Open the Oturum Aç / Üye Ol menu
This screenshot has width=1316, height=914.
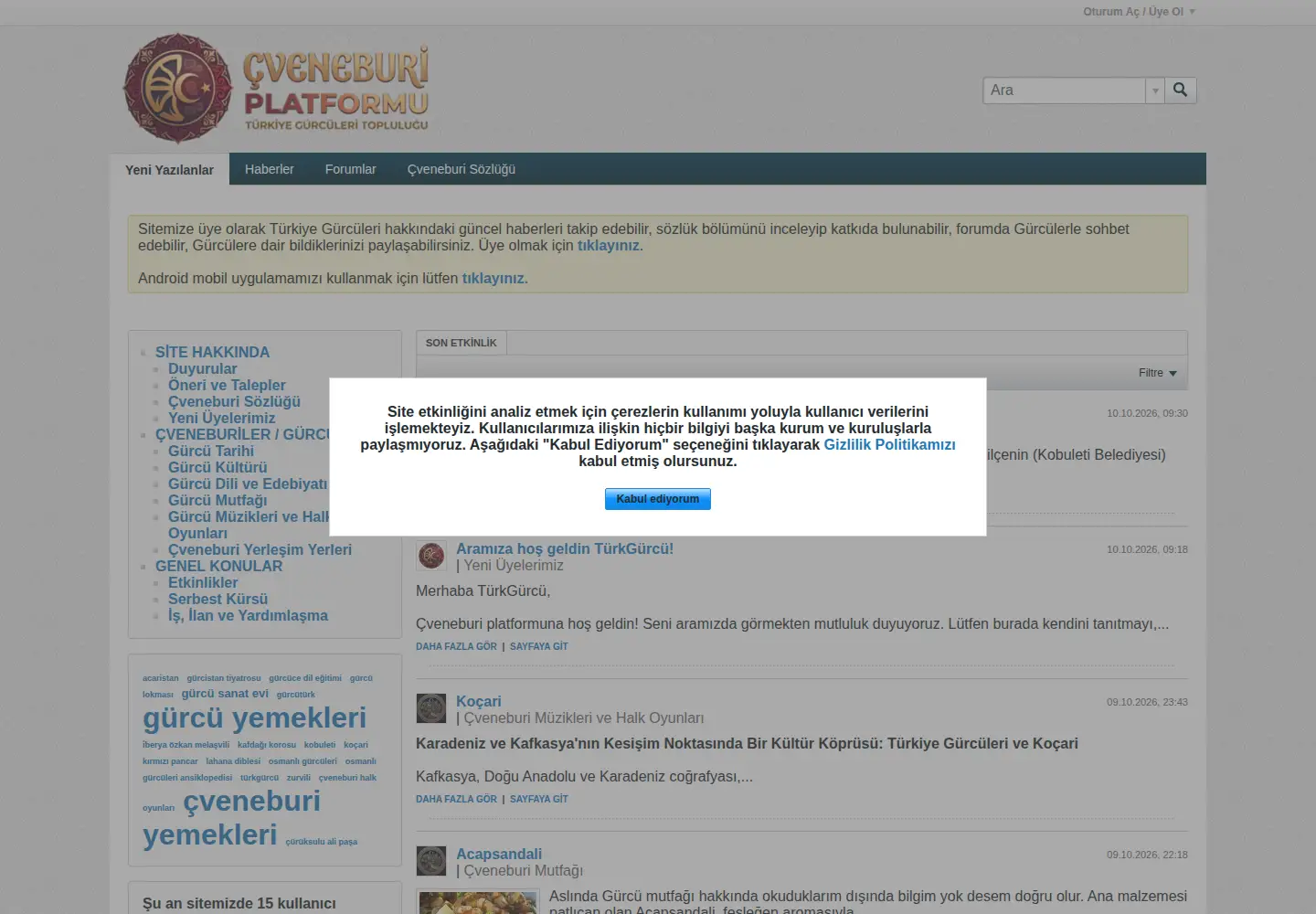1139,12
